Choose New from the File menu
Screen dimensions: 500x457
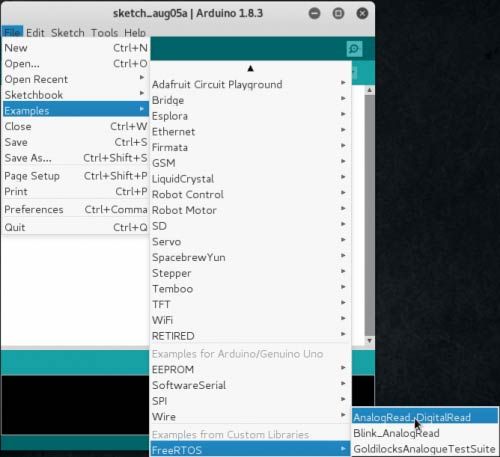pos(76,48)
